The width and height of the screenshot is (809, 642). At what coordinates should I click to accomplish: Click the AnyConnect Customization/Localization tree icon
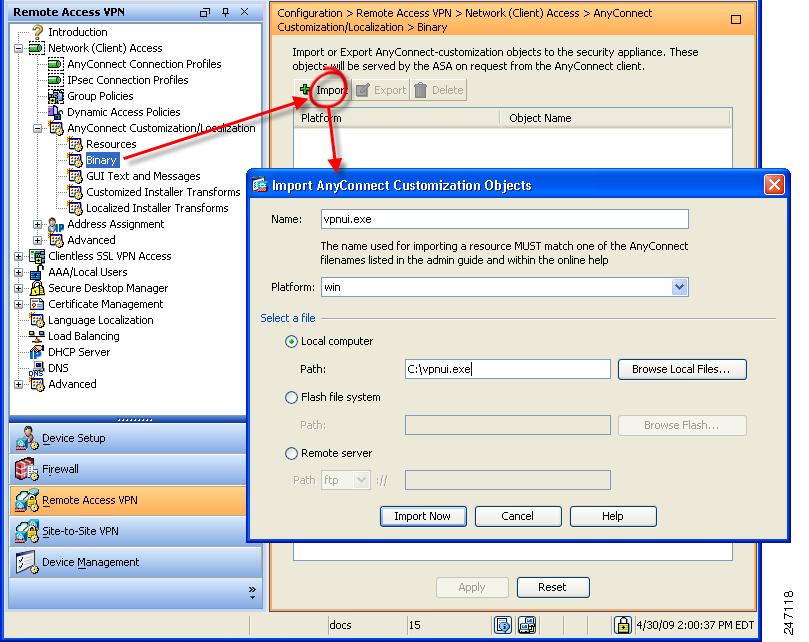point(56,128)
